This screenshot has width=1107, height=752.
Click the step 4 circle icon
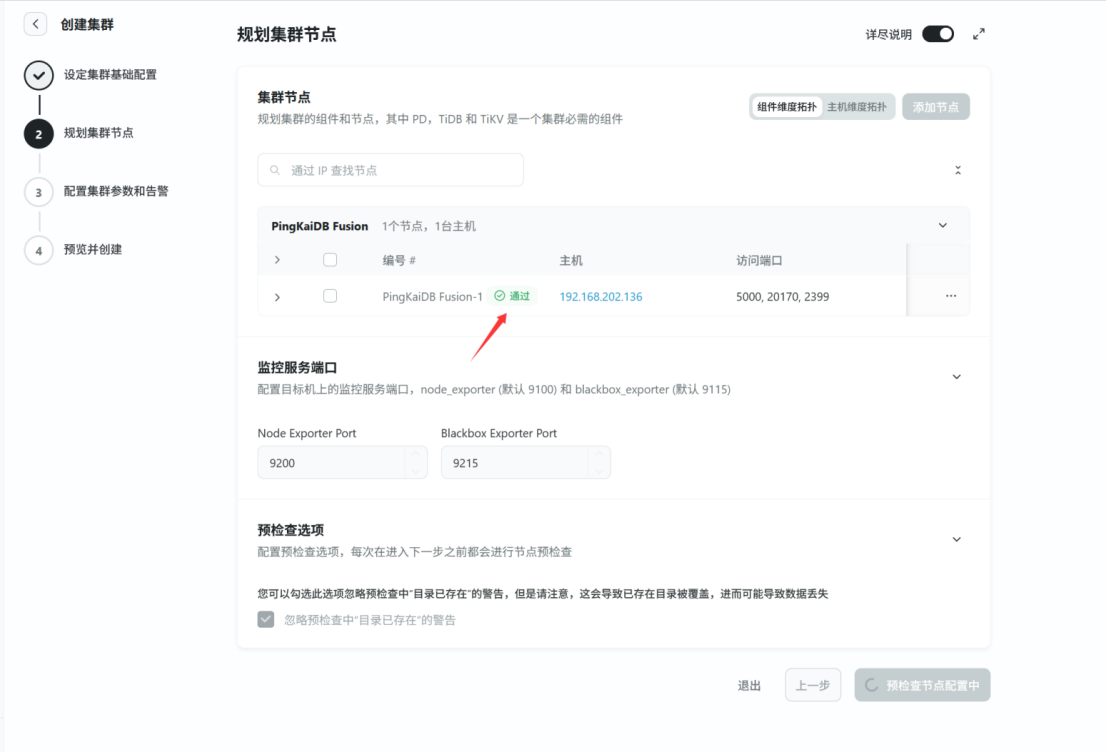coord(39,250)
